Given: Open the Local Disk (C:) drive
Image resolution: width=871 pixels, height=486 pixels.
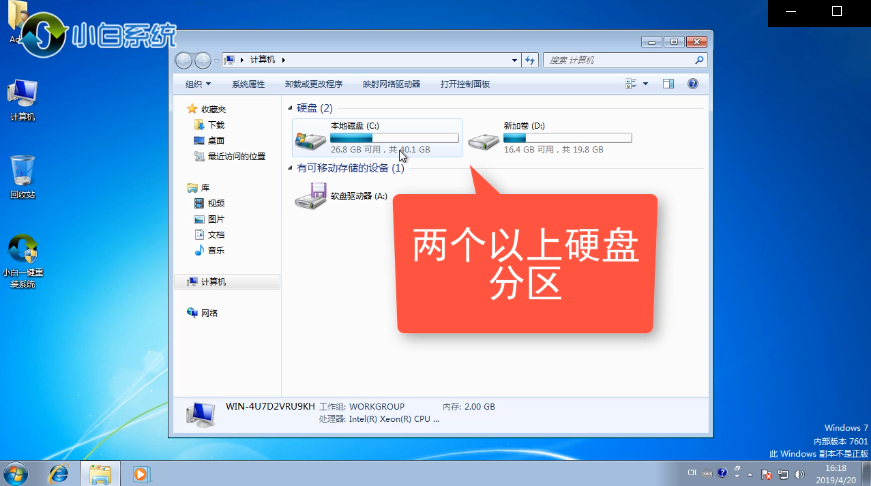Looking at the screenshot, I should pos(377,137).
